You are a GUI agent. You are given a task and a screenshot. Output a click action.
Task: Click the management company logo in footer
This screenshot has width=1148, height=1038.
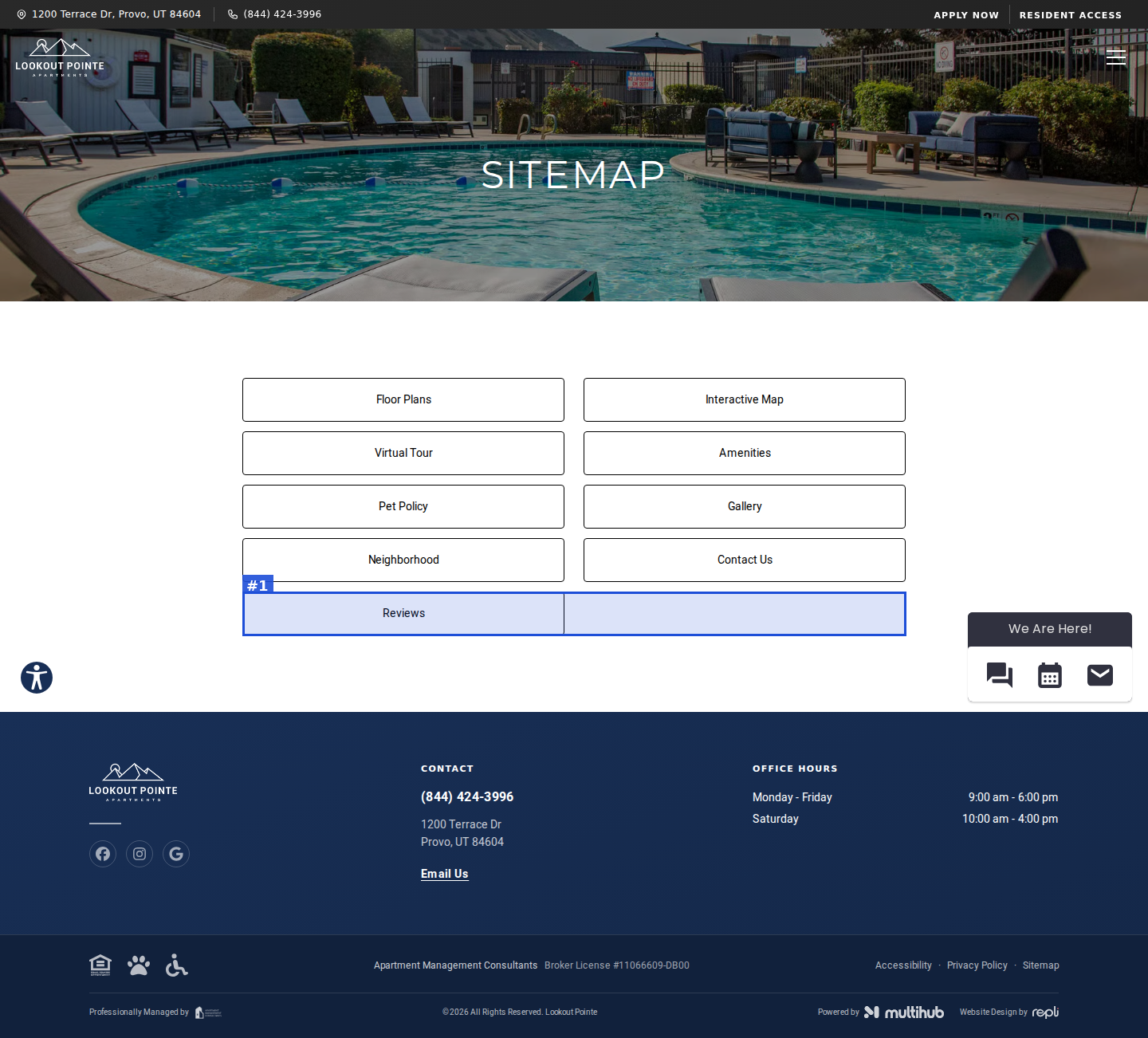(x=208, y=1012)
